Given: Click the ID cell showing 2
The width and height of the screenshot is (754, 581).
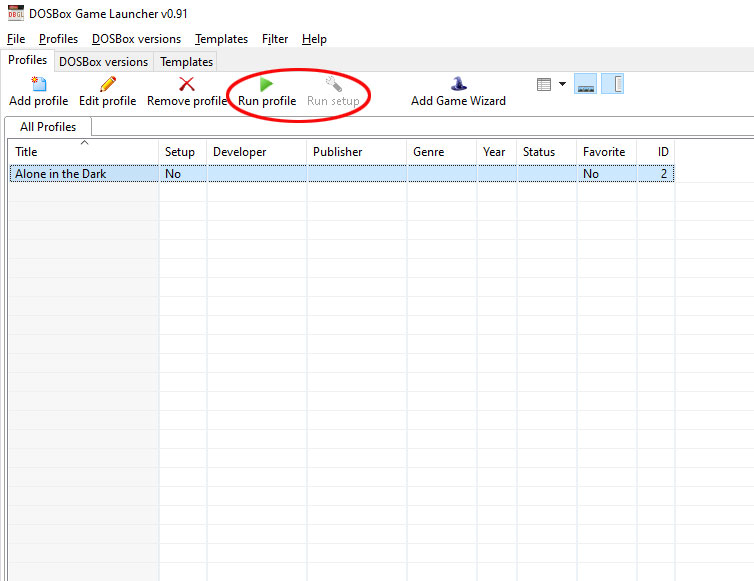Looking at the screenshot, I should (x=655, y=174).
